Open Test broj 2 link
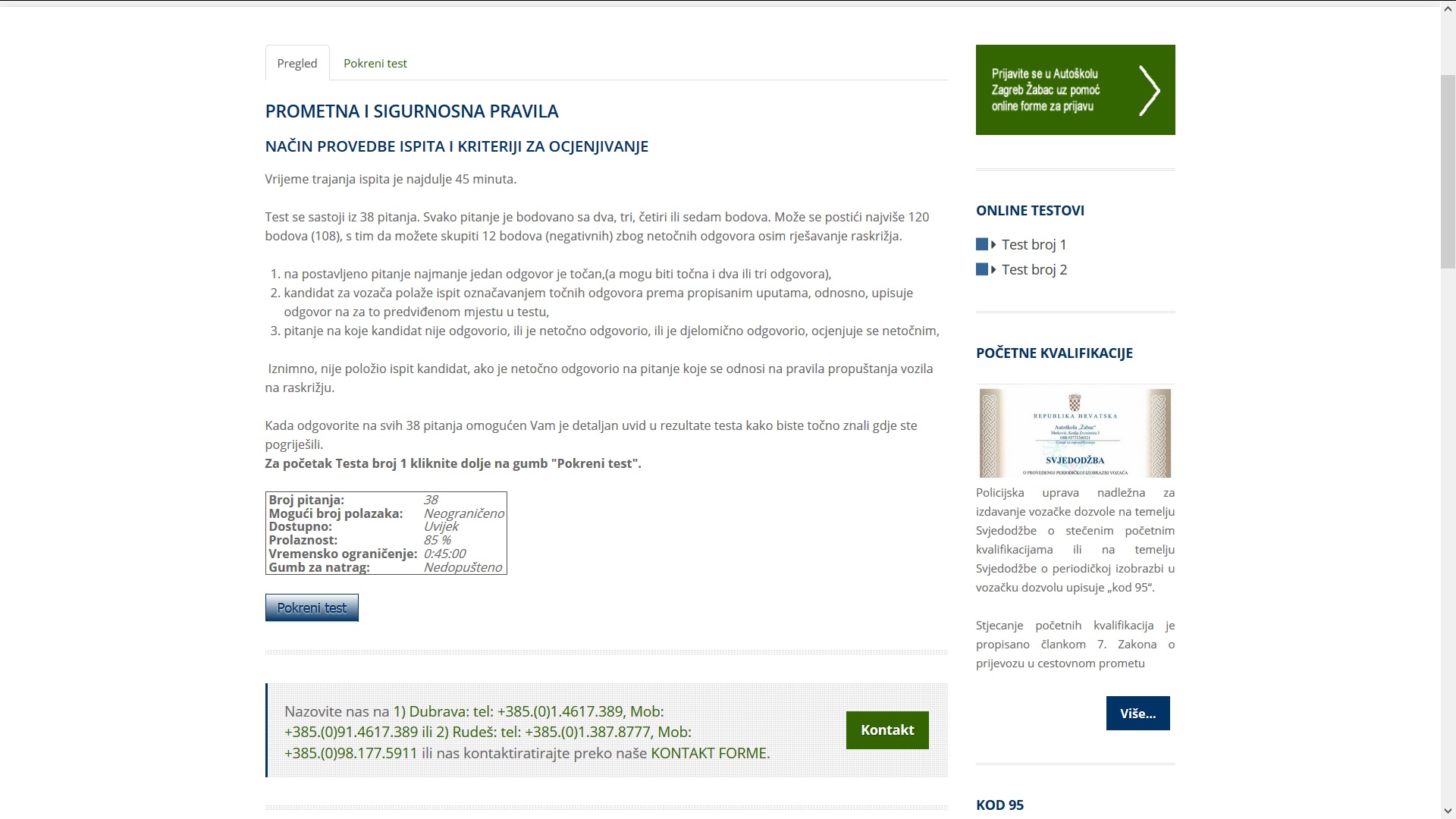 coord(1034,269)
